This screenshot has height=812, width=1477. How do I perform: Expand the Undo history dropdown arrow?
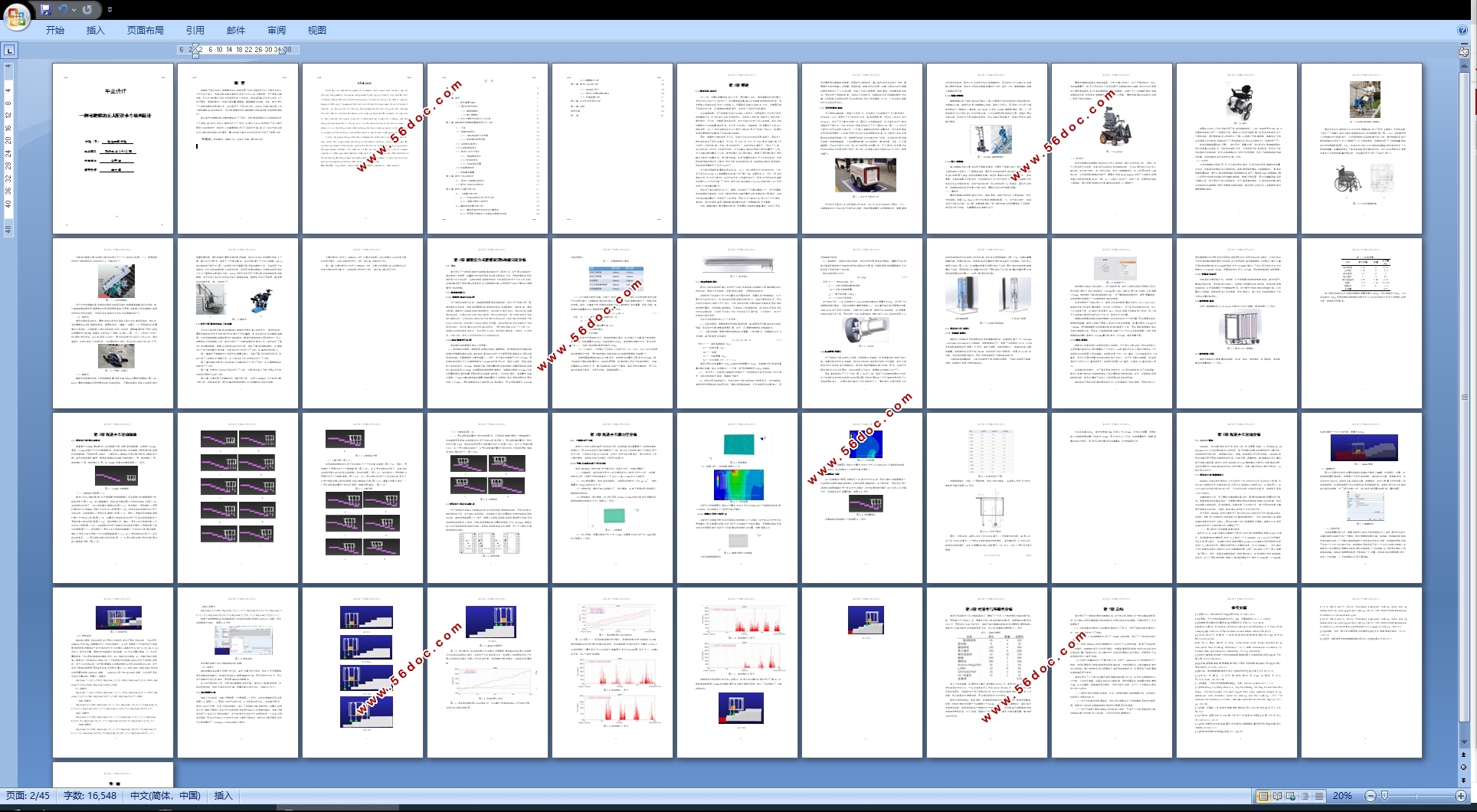74,10
